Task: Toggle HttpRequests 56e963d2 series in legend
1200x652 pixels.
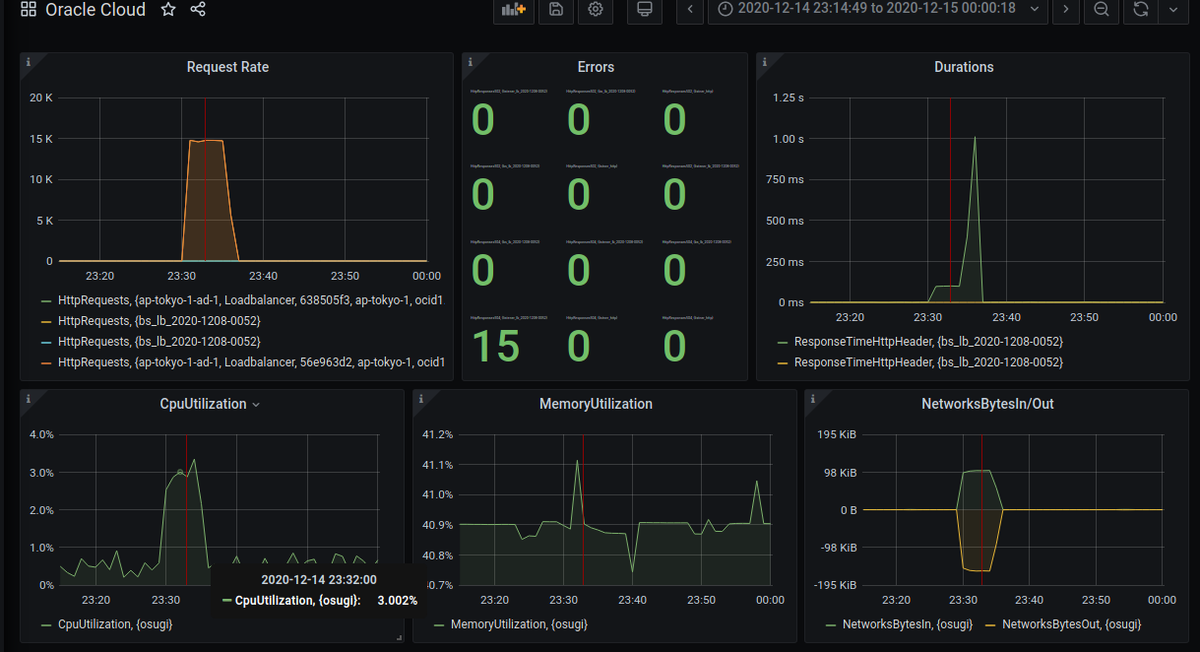Action: click(x=250, y=361)
